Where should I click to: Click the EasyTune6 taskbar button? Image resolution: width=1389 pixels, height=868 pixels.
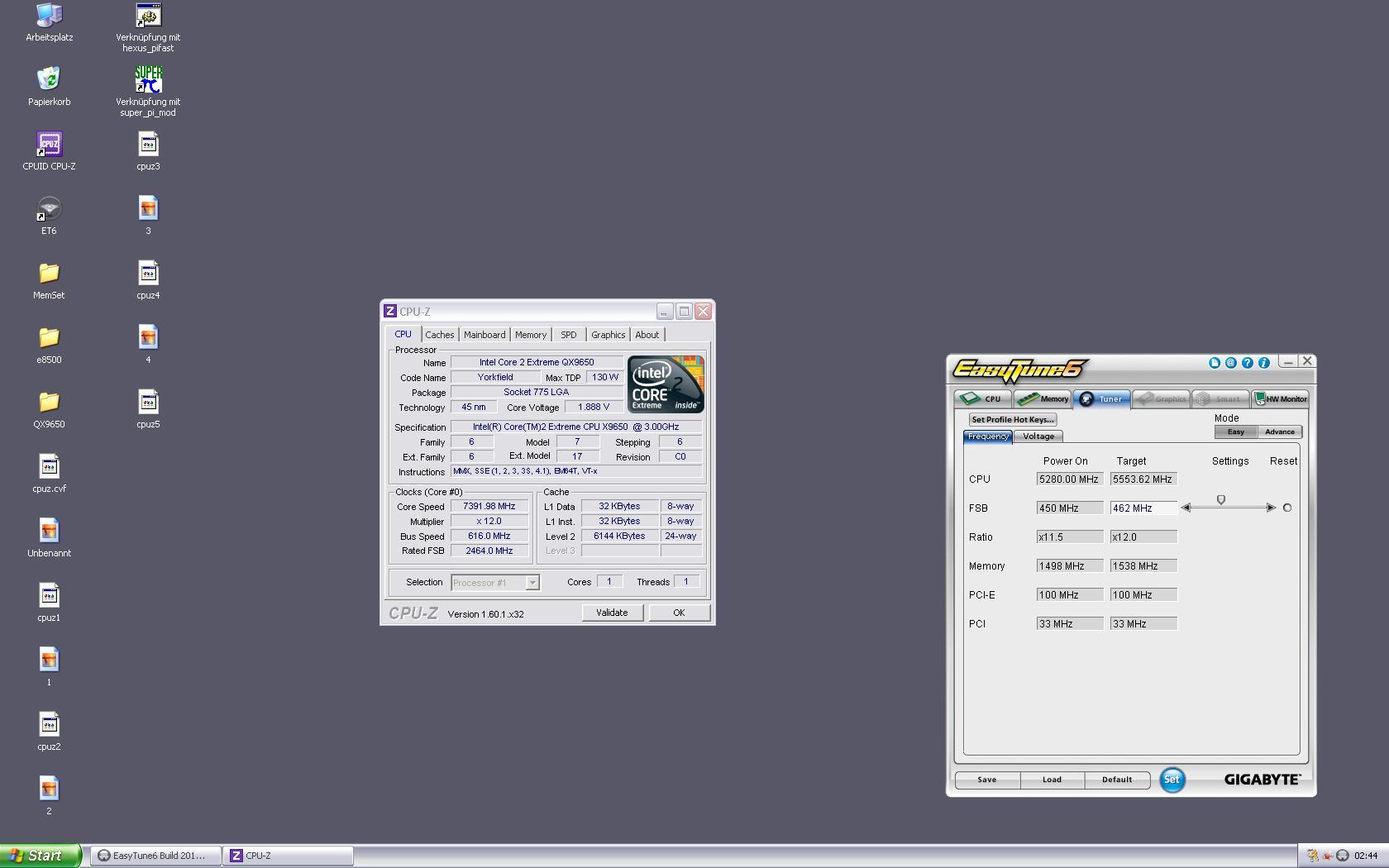tap(156, 856)
